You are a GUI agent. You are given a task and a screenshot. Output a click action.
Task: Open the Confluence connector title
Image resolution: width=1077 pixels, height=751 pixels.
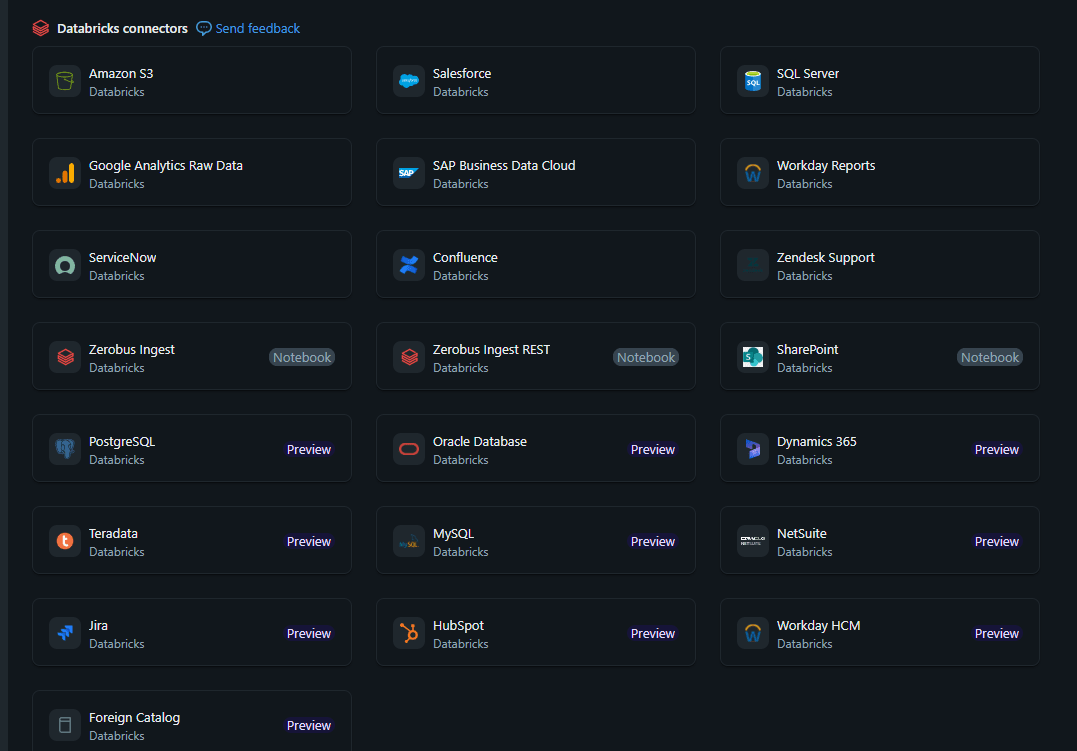(465, 258)
